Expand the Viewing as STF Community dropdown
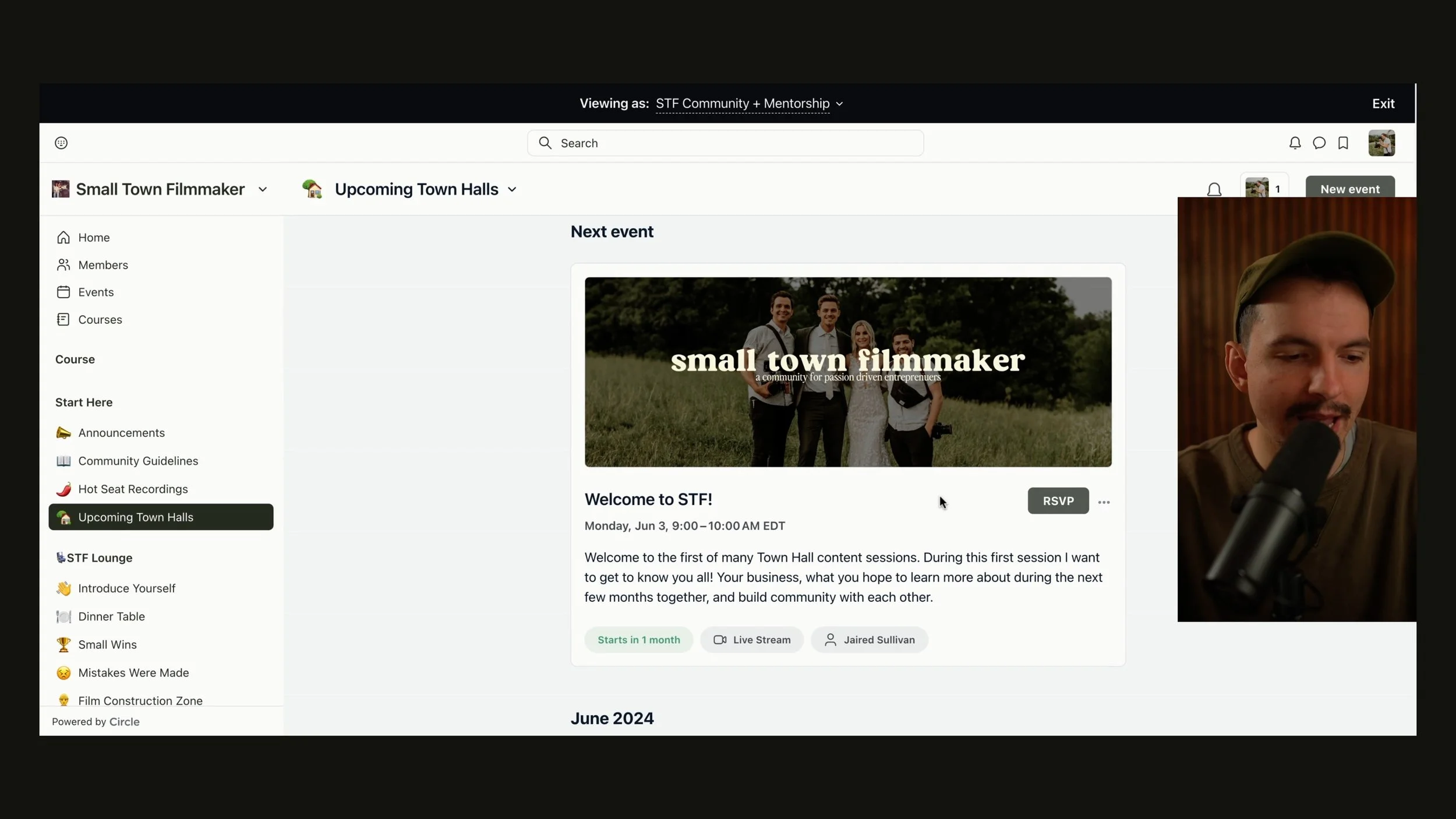The width and height of the screenshot is (1456, 819). pyautogui.click(x=749, y=104)
